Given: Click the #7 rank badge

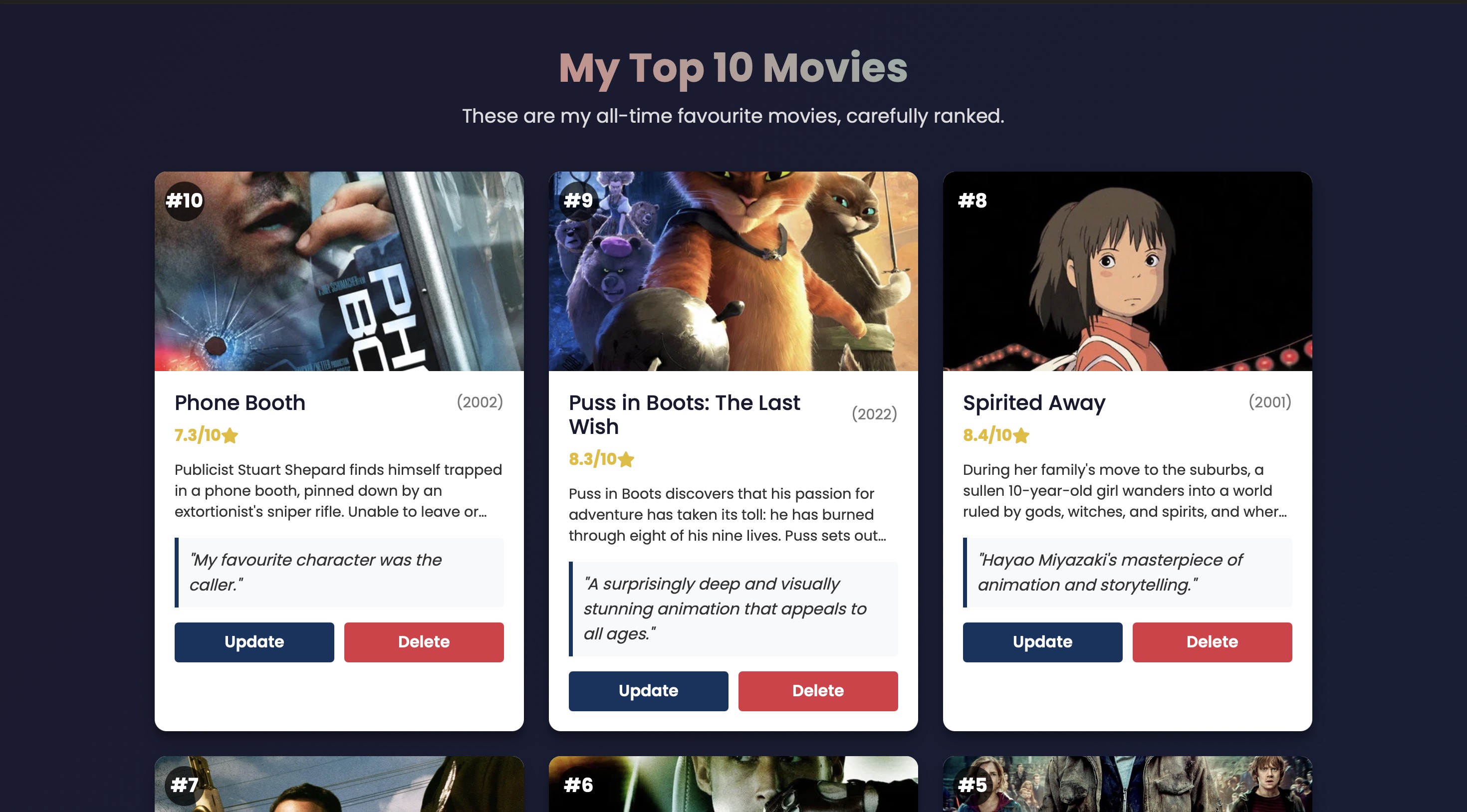Looking at the screenshot, I should 184,785.
